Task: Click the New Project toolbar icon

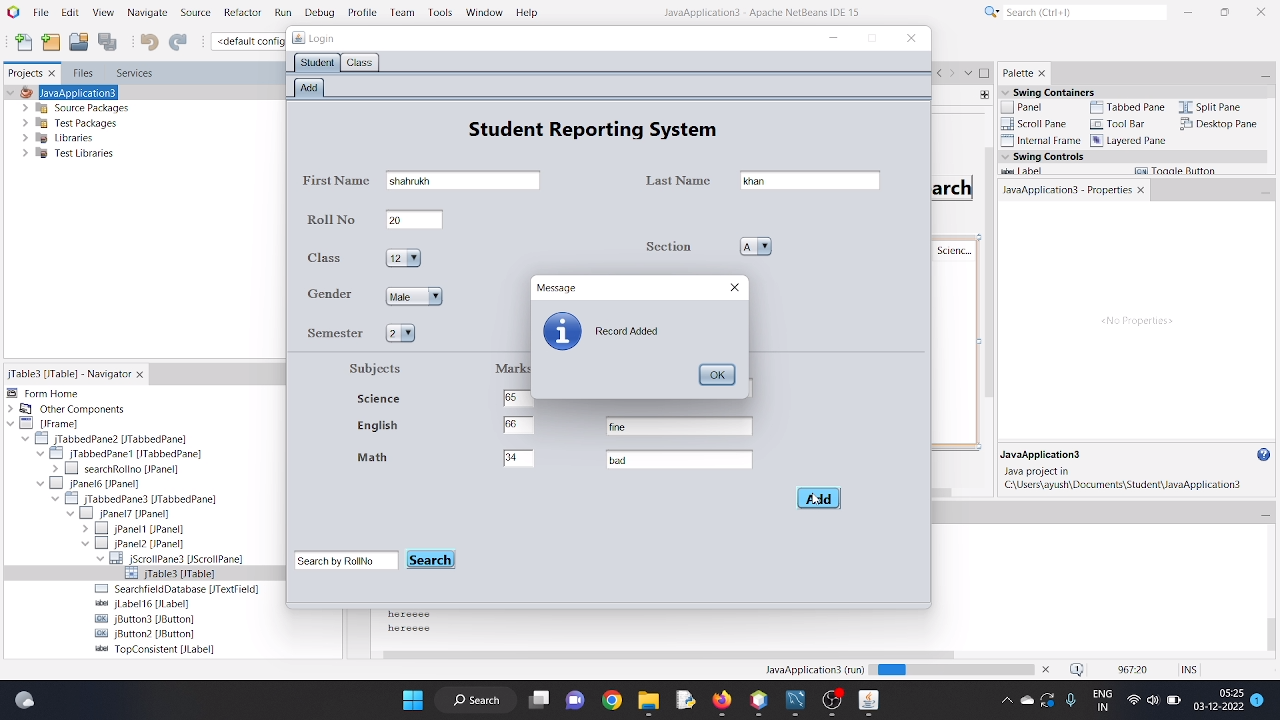Action: click(49, 42)
